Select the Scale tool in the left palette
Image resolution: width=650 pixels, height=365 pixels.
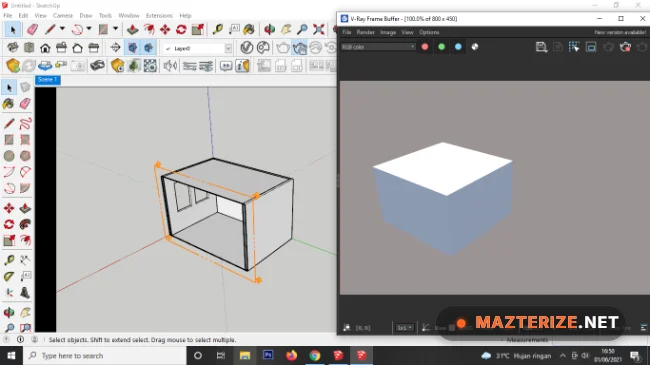tap(9, 240)
